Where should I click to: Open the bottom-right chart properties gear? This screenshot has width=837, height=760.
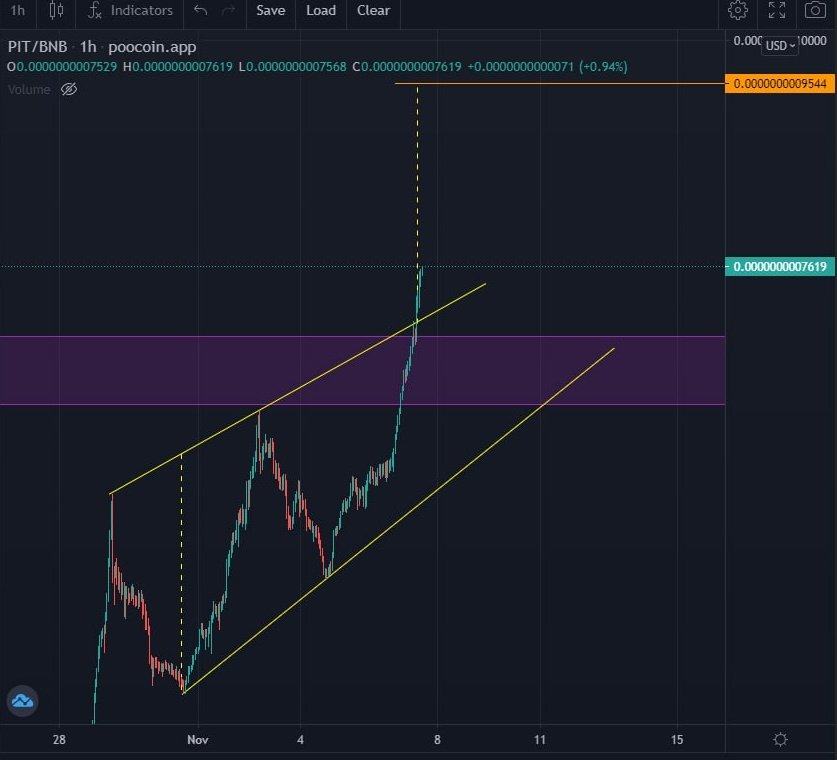tap(780, 739)
